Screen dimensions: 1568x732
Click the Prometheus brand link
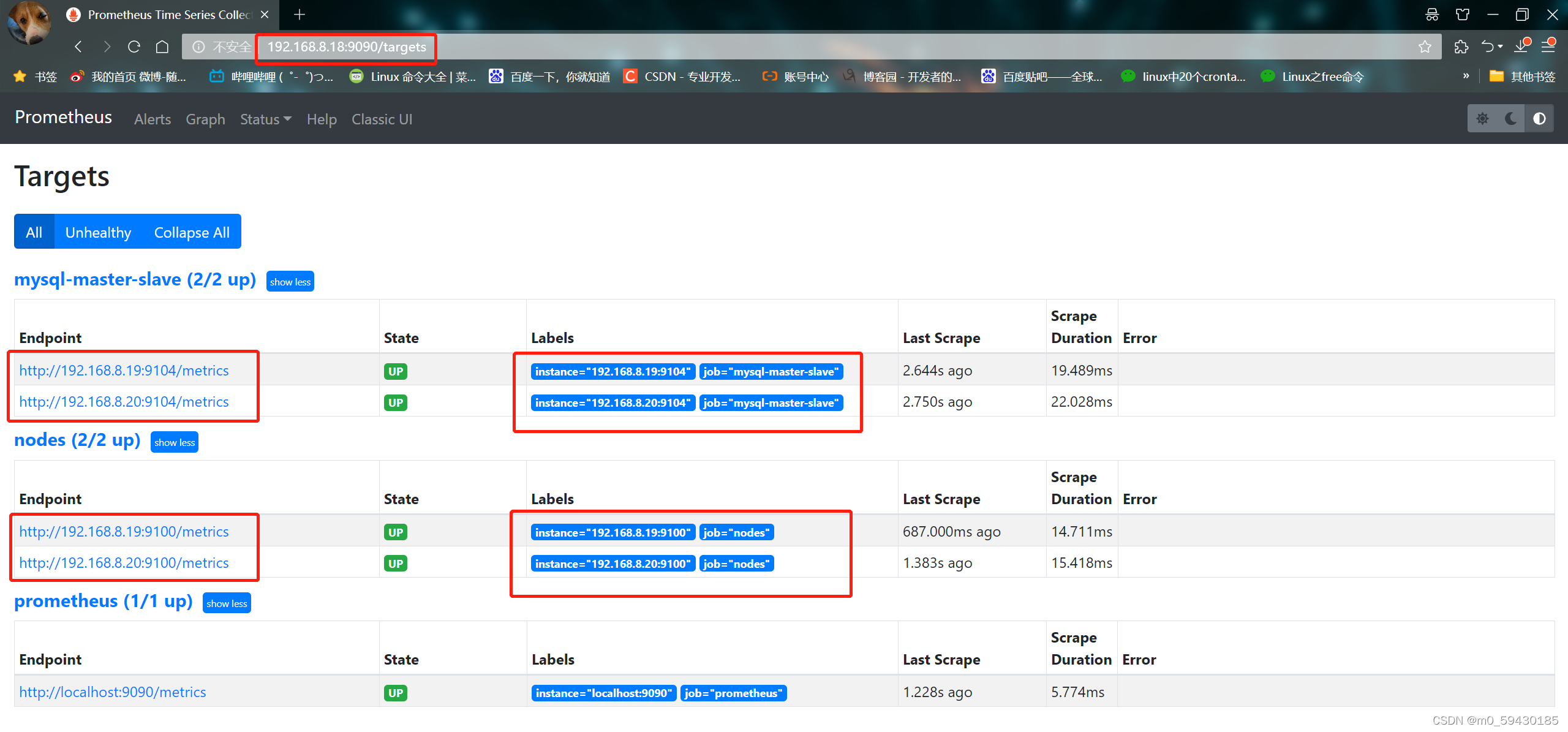(x=64, y=117)
